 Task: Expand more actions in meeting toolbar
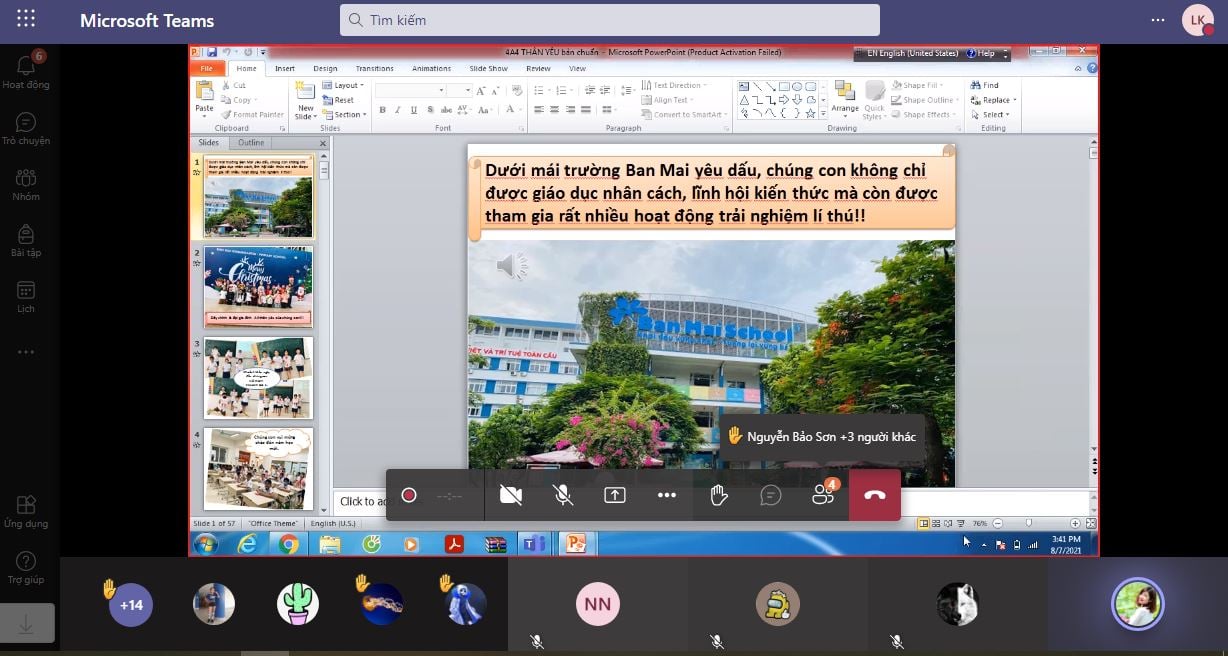(667, 495)
